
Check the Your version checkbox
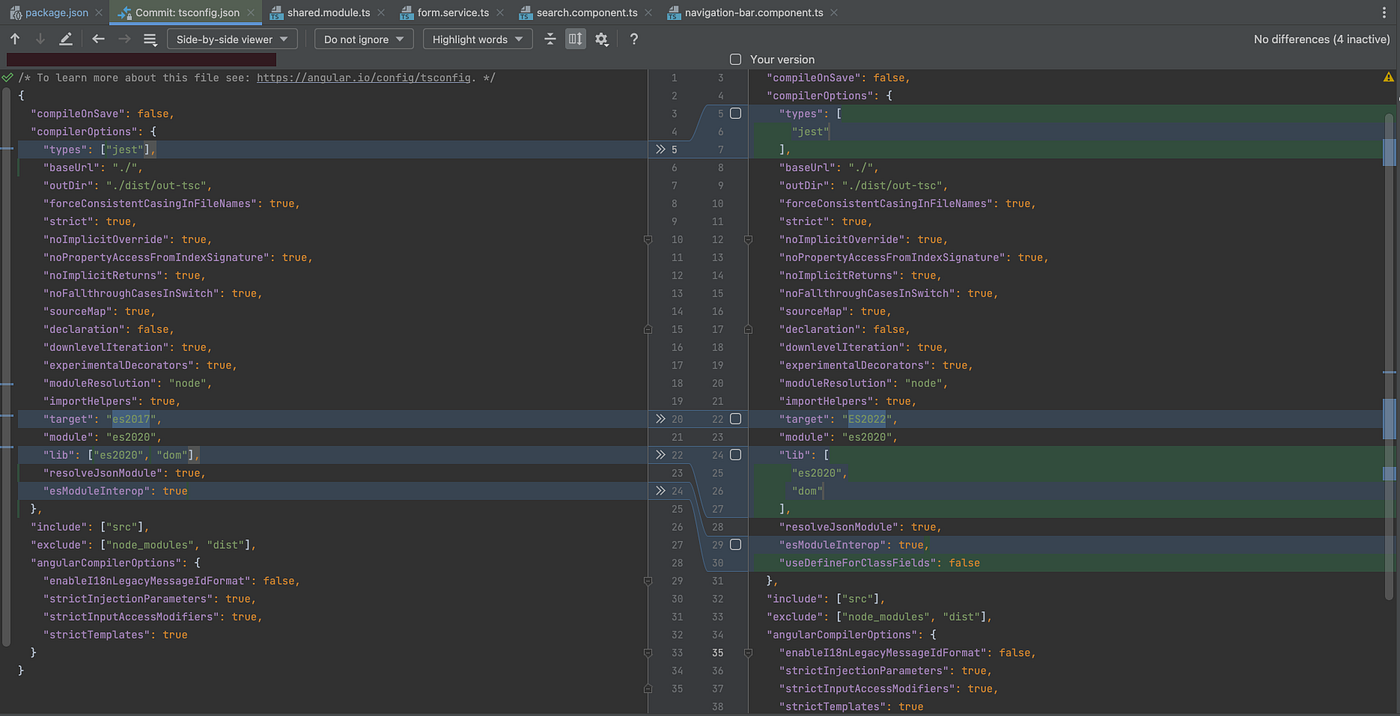click(x=736, y=59)
